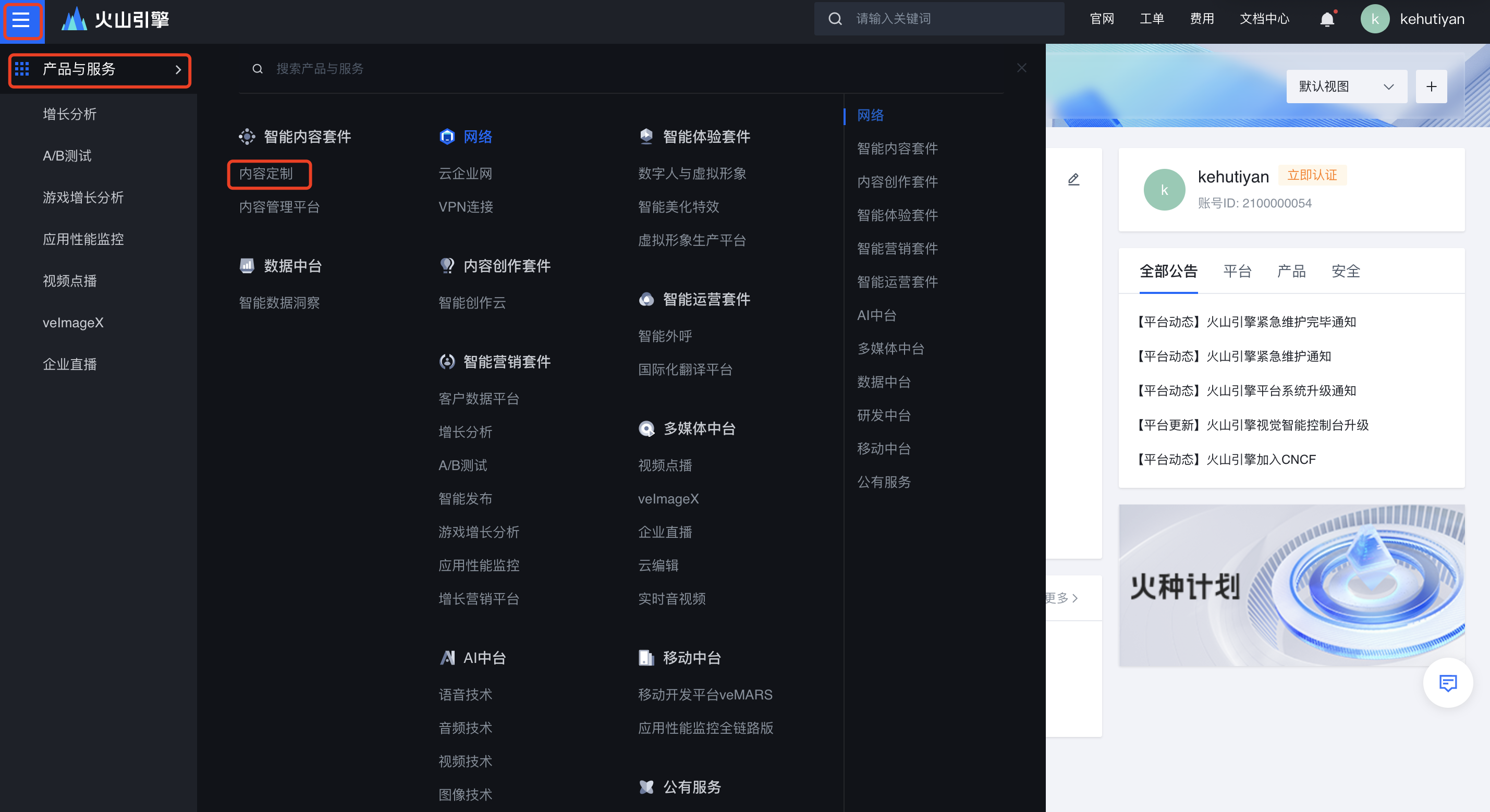Open 工单 in the top bar
This screenshot has height=812, width=1490.
click(1152, 19)
